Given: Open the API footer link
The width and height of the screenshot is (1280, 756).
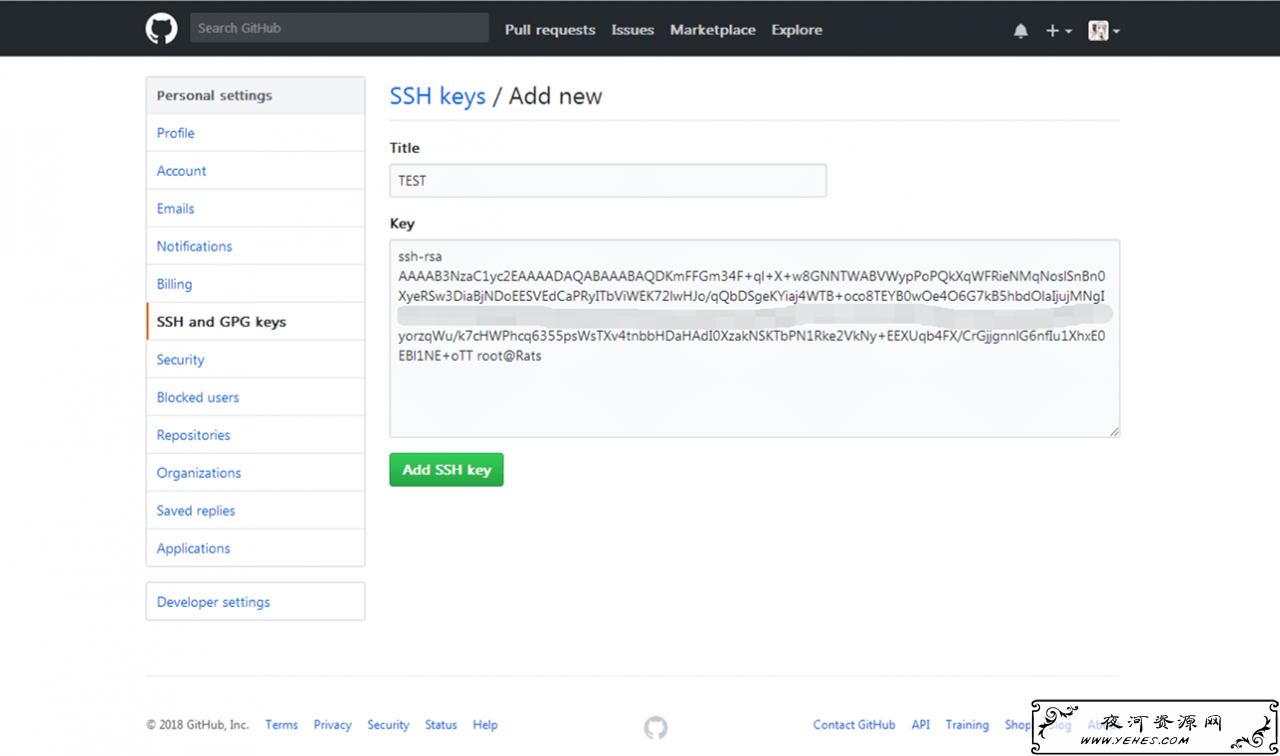Looking at the screenshot, I should tap(921, 725).
